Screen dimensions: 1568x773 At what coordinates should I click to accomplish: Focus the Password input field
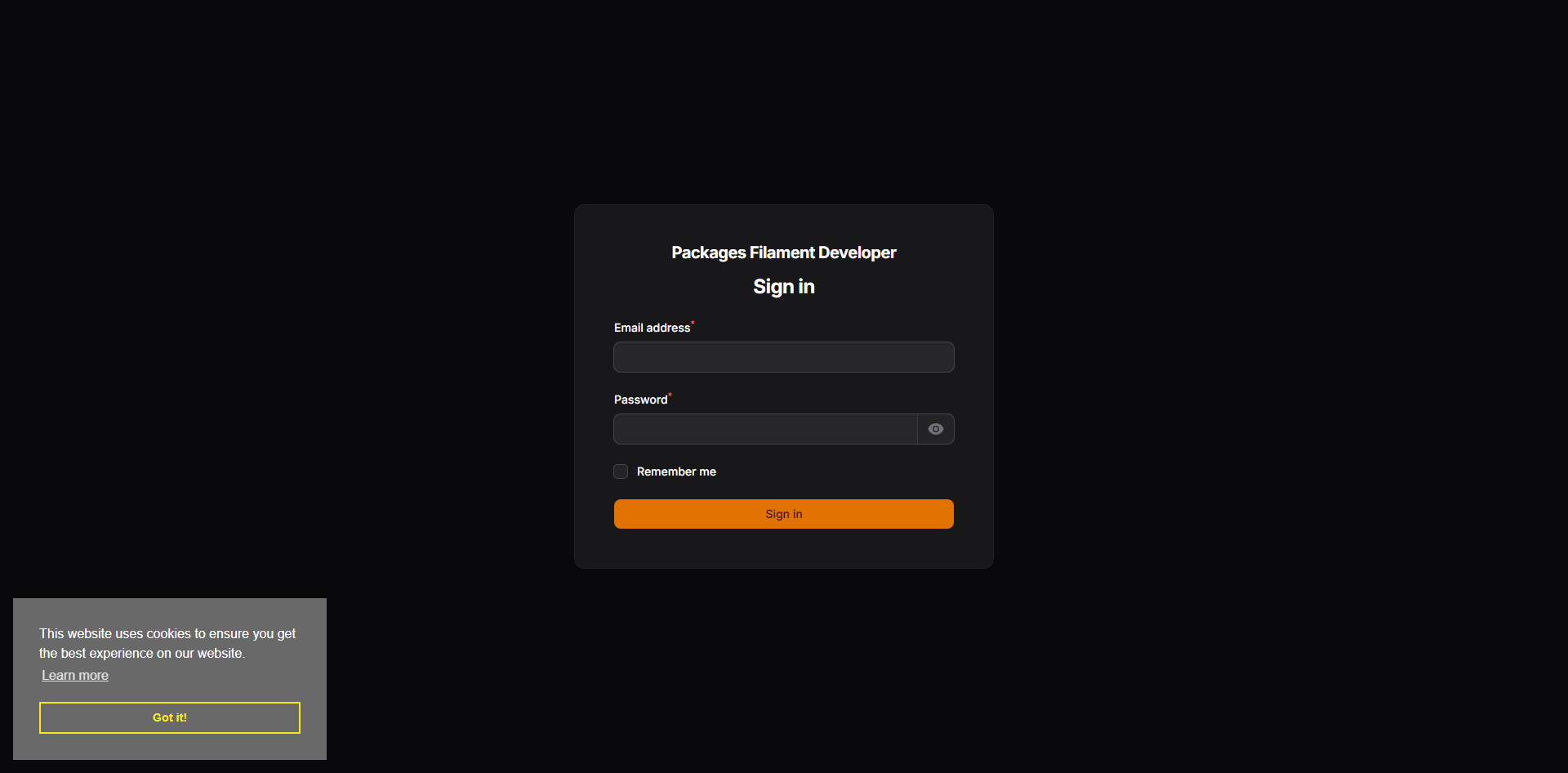tap(766, 429)
